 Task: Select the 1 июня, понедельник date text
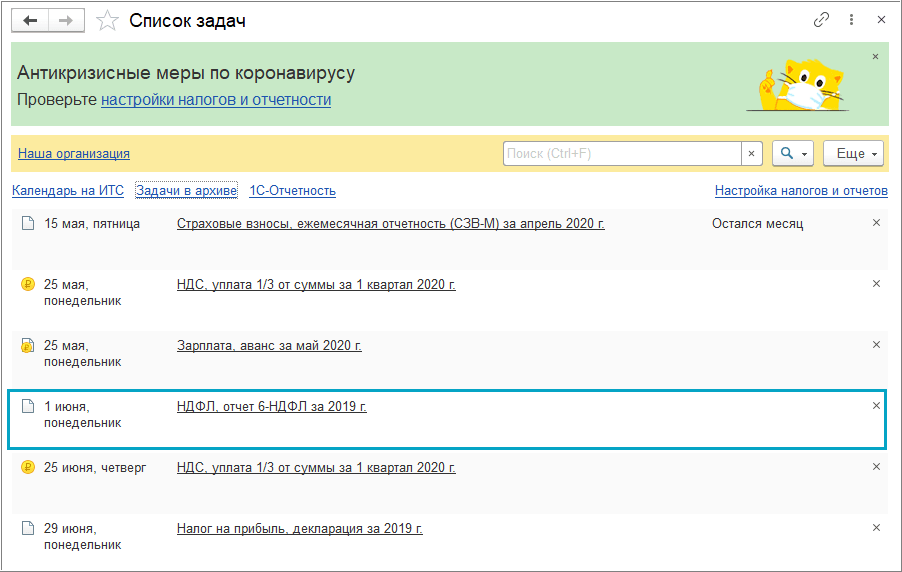tap(82, 415)
